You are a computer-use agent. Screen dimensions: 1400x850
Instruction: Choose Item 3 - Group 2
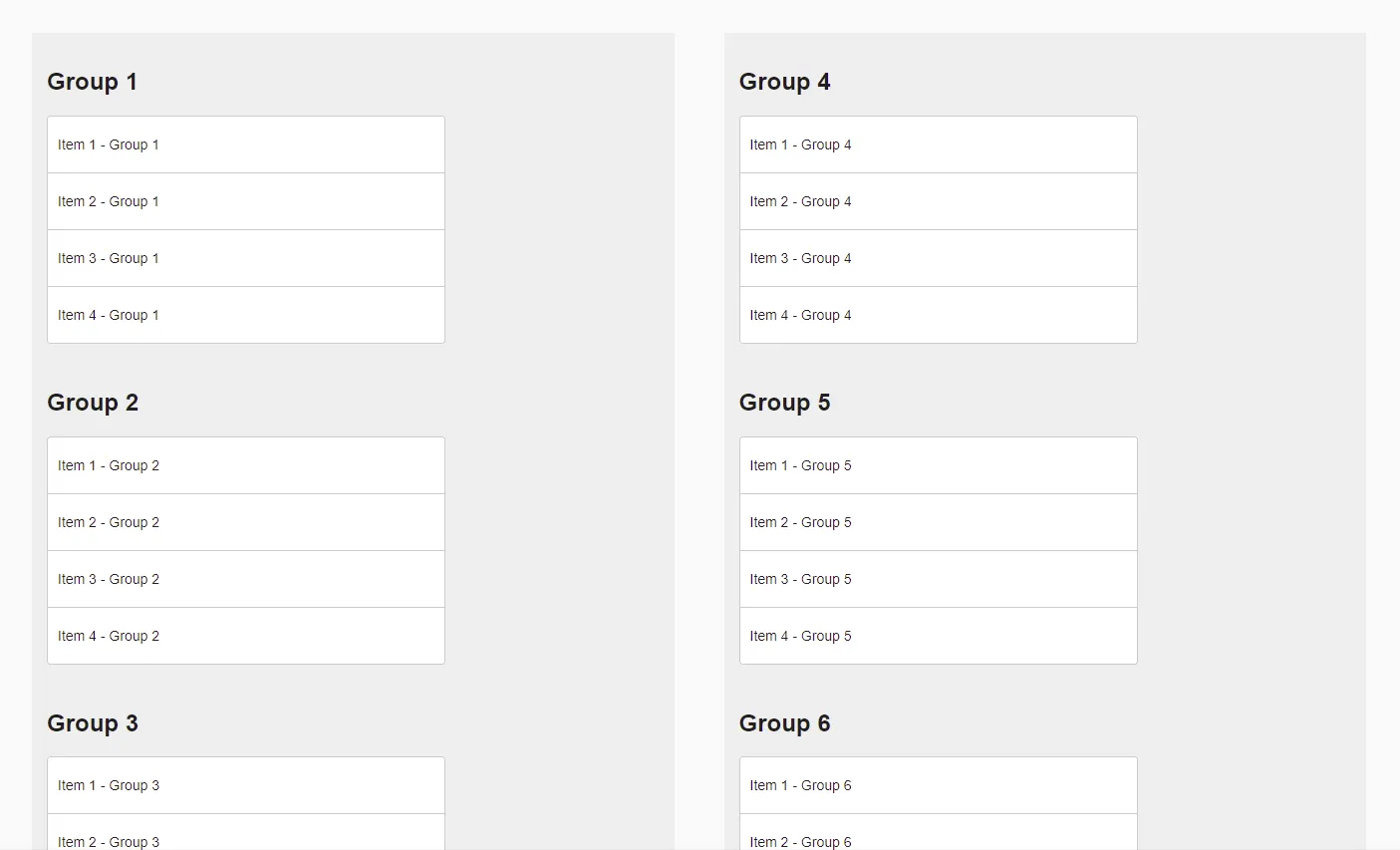(245, 579)
